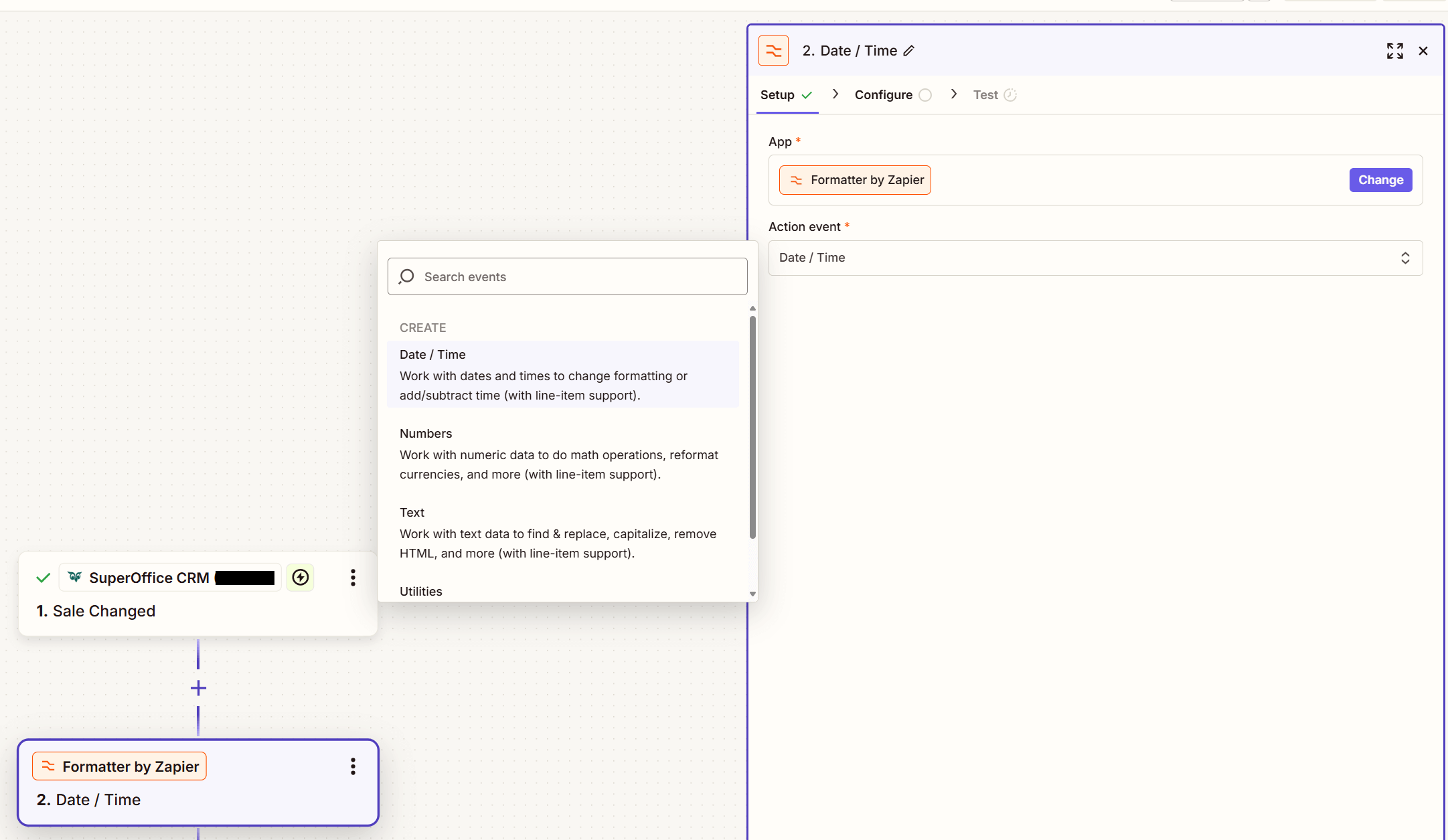Viewport: 1448px width, 840px height.
Task: Go to the Test tab
Action: [995, 95]
